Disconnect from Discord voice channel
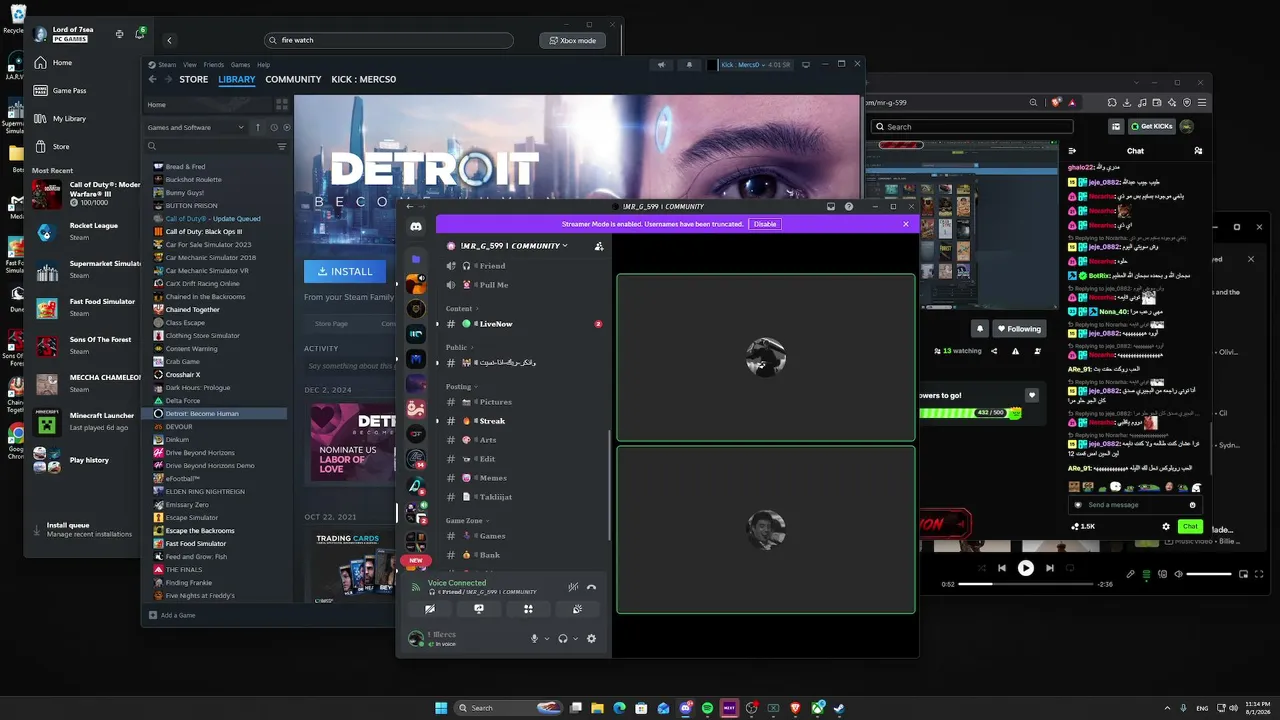The height and width of the screenshot is (720, 1280). [x=591, y=587]
